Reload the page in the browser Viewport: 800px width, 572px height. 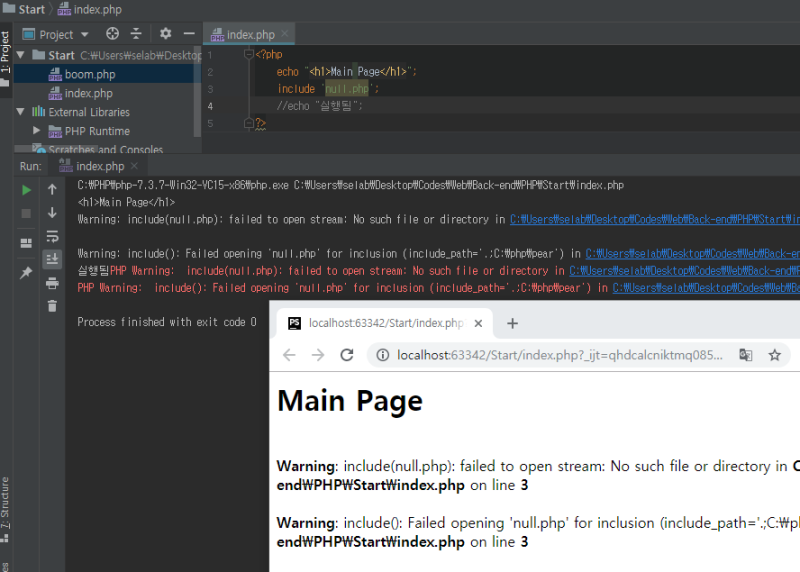pos(347,355)
